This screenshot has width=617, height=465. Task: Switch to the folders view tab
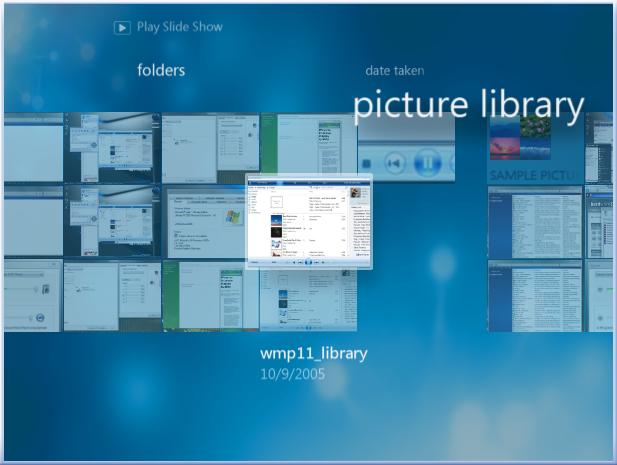point(161,70)
